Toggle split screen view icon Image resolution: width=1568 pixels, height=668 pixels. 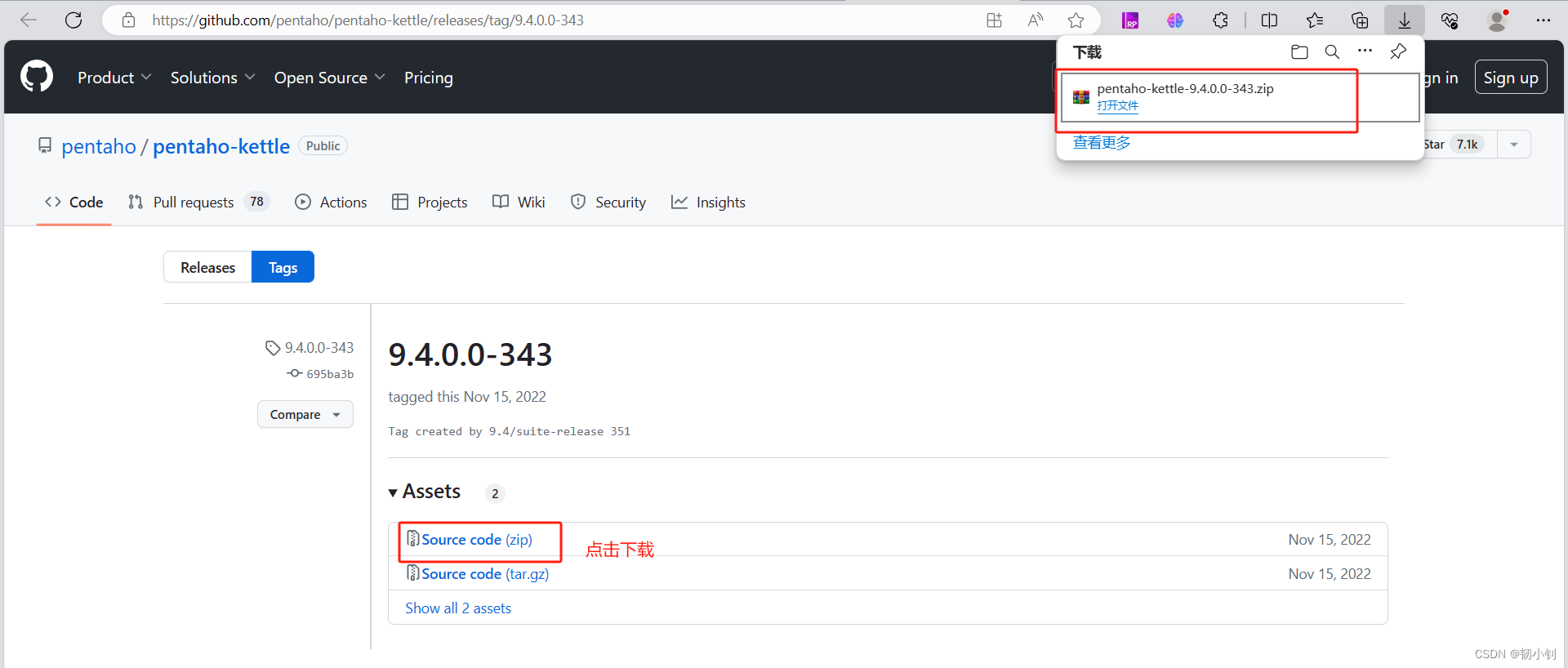tap(1269, 20)
